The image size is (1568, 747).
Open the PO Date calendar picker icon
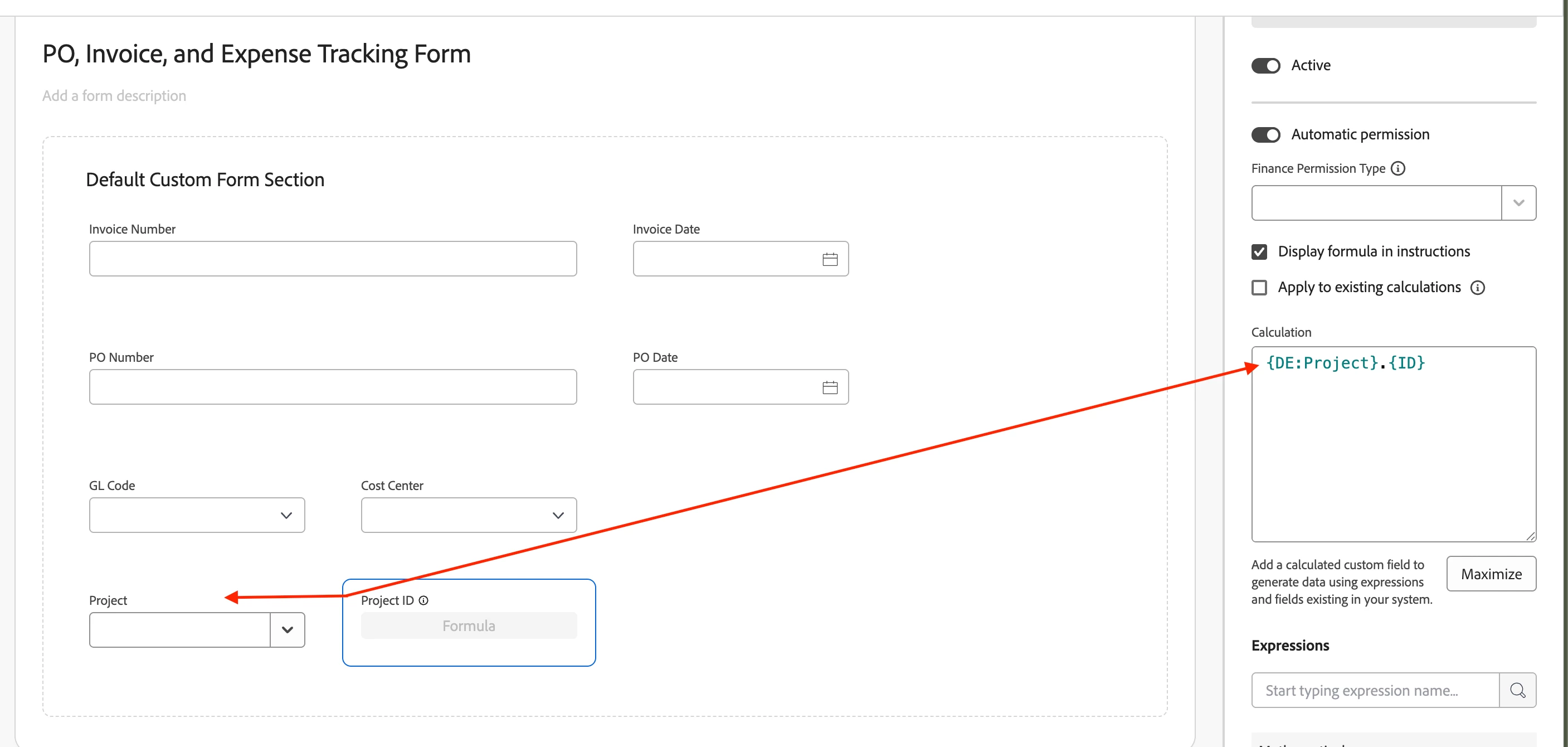(x=830, y=387)
